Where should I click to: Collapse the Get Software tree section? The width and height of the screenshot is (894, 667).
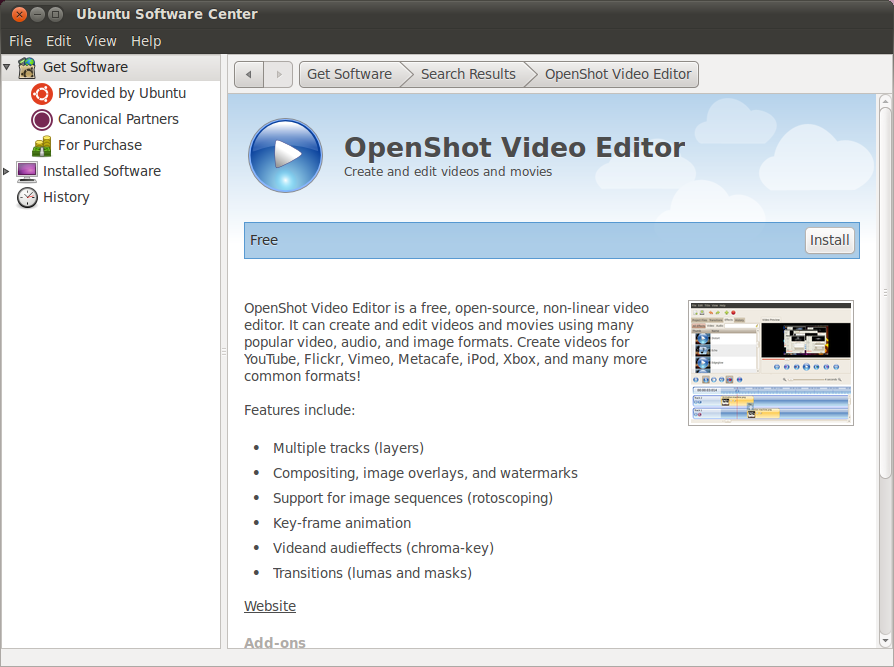click(x=7, y=68)
